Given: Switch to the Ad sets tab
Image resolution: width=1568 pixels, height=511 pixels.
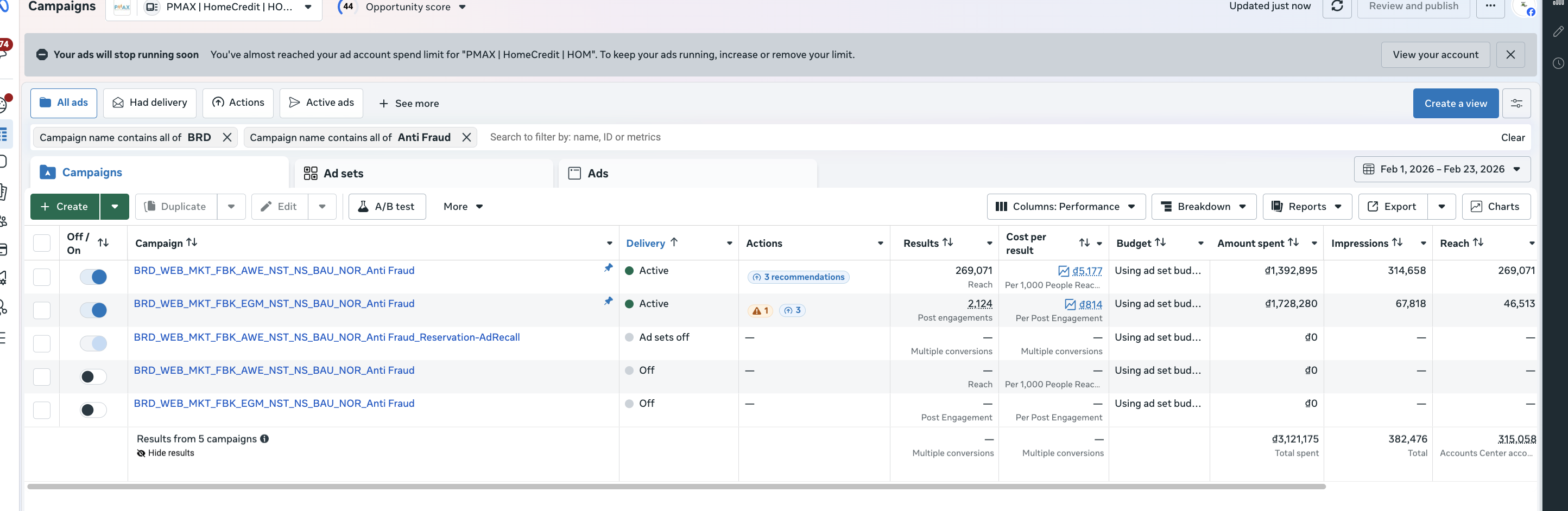Looking at the screenshot, I should (x=343, y=174).
